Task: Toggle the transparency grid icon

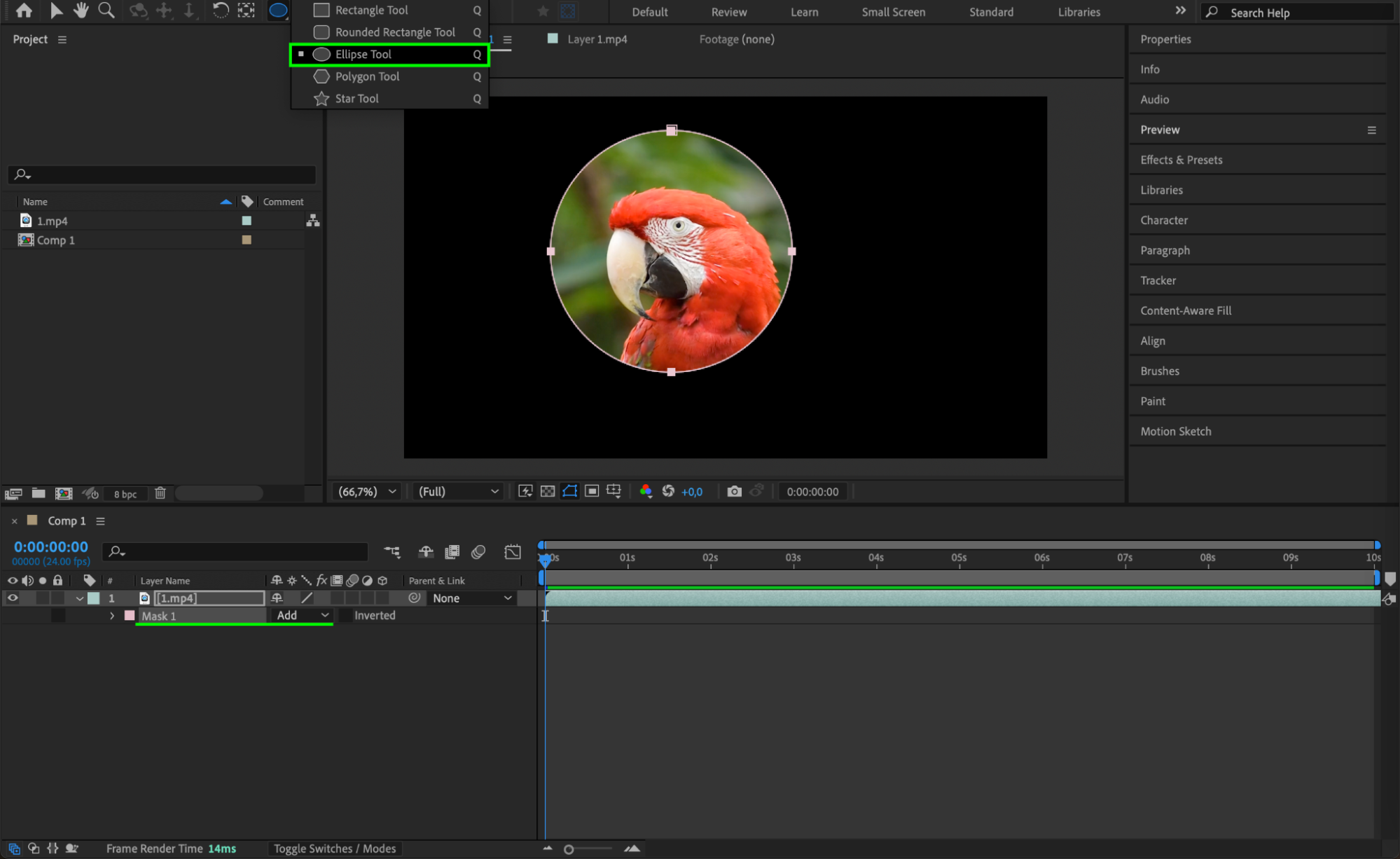Action: point(548,491)
